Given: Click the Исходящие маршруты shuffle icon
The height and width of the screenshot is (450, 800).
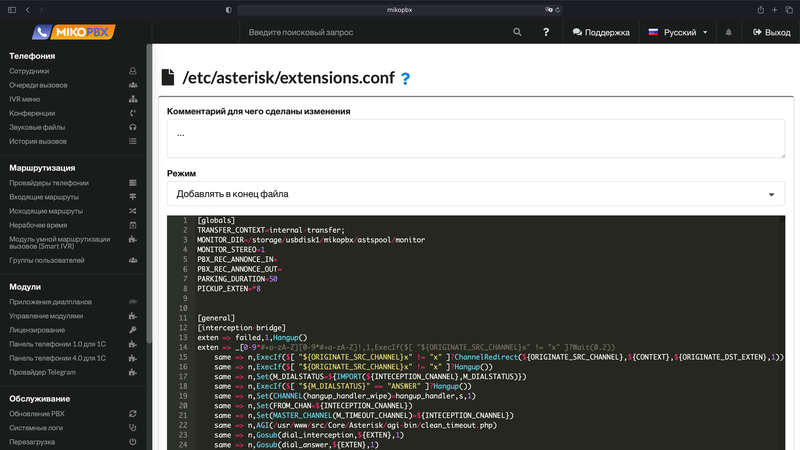Looking at the screenshot, I should click(x=133, y=211).
